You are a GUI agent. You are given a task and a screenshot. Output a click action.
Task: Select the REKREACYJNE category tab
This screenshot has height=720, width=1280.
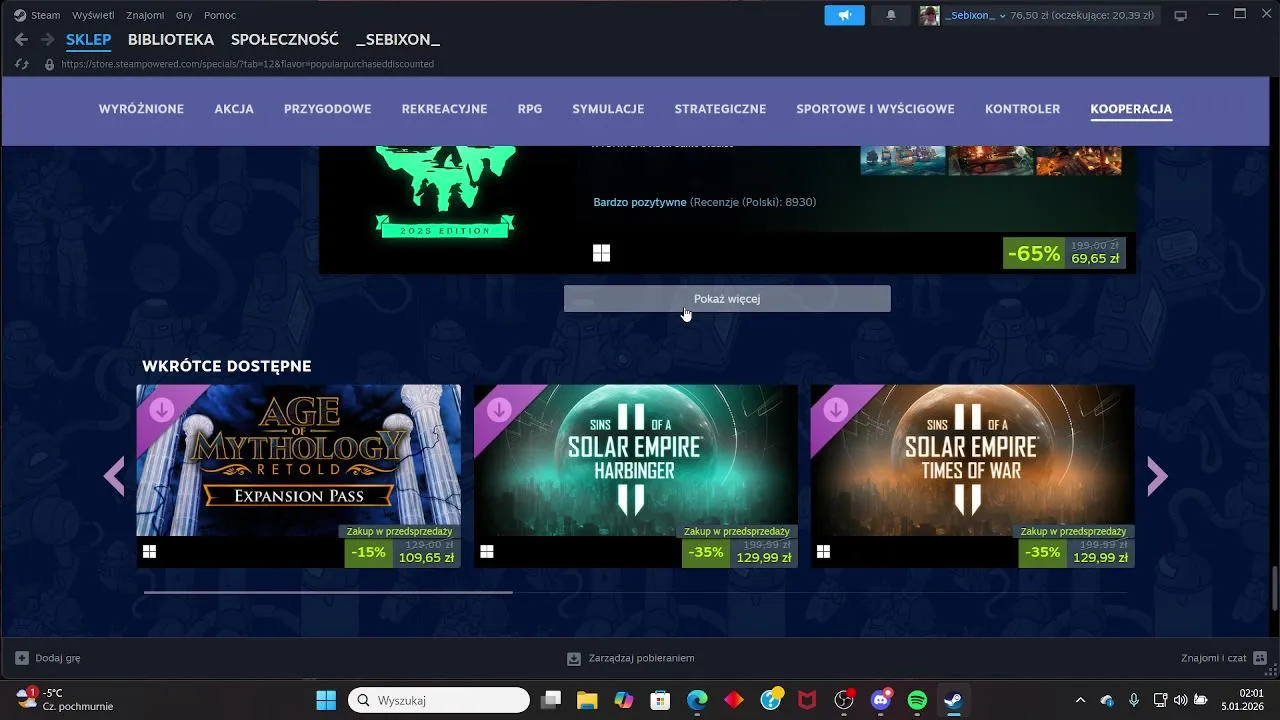[444, 109]
